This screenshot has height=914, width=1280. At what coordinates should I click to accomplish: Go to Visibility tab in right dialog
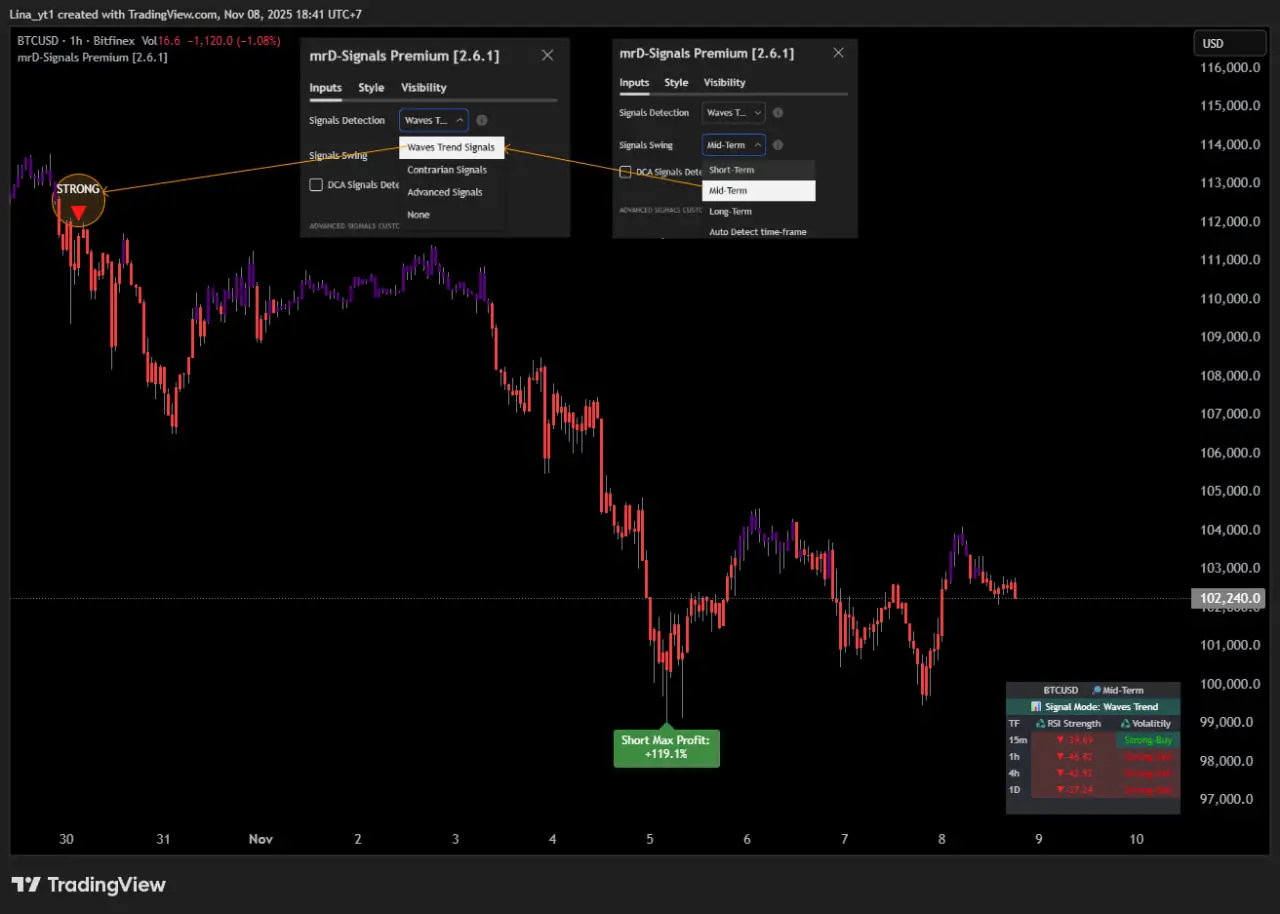pyautogui.click(x=725, y=83)
